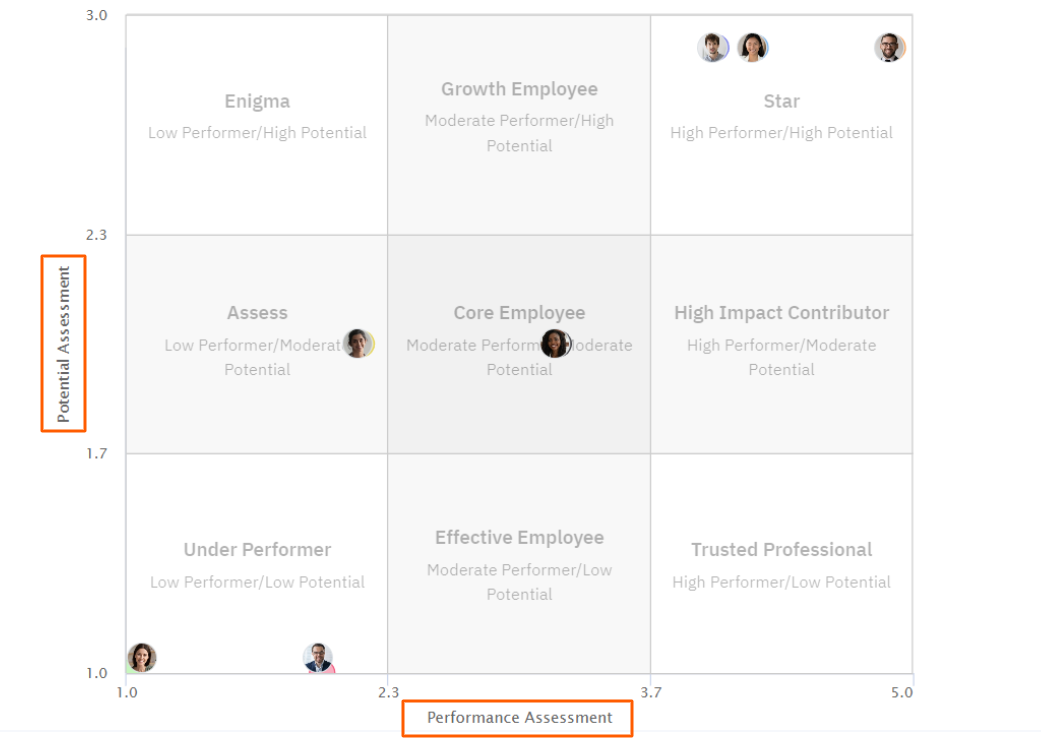This screenshot has width=1041, height=739.
Task: Select the employee avatar in Core Employee box
Action: click(x=555, y=343)
